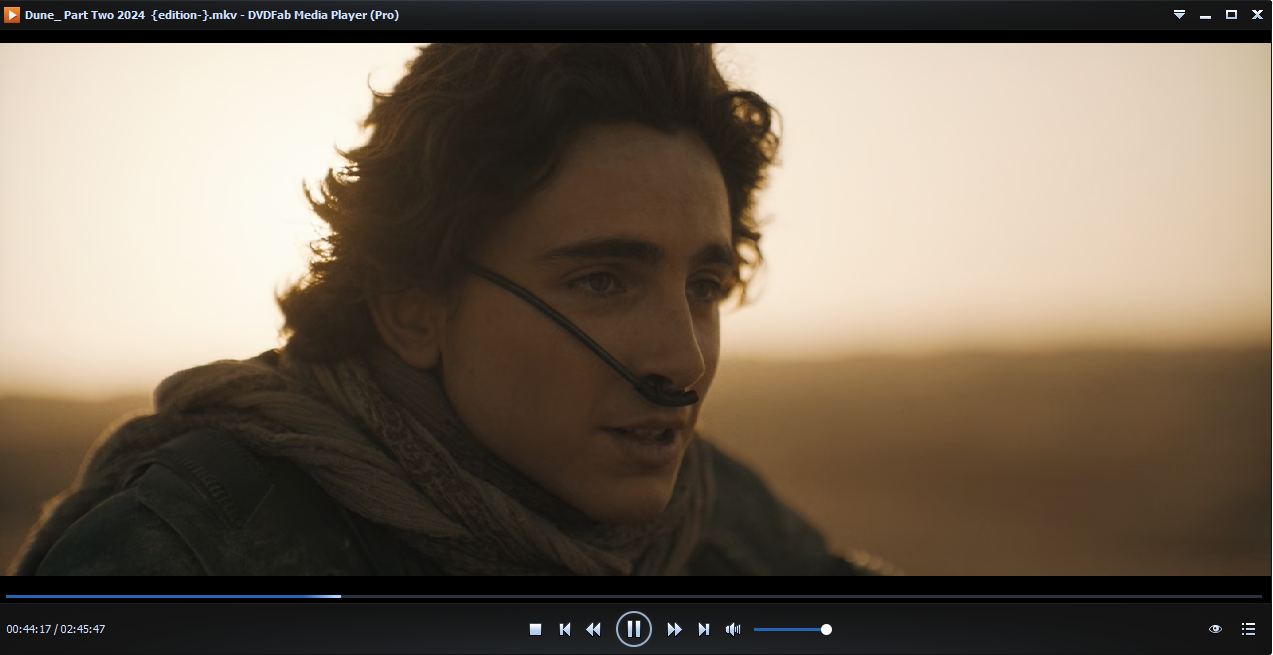
Task: Click the 00:44:17 elapsed time display
Action: [28, 629]
